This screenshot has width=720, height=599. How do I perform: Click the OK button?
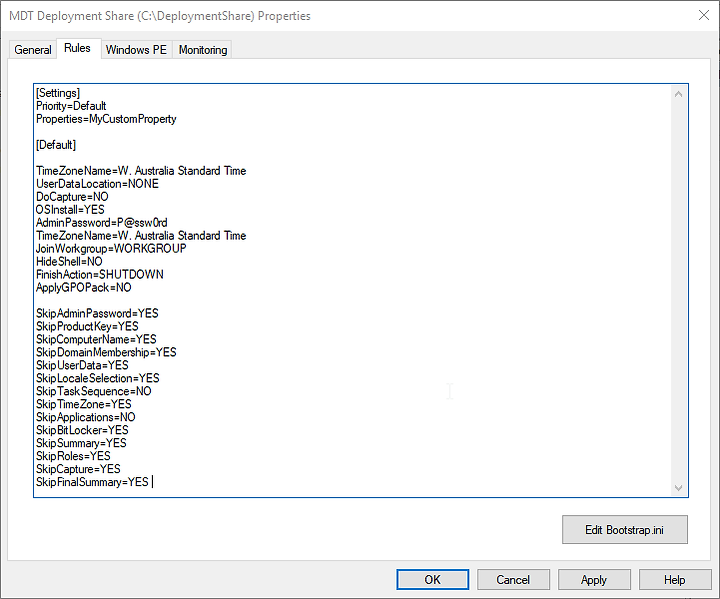click(x=433, y=580)
